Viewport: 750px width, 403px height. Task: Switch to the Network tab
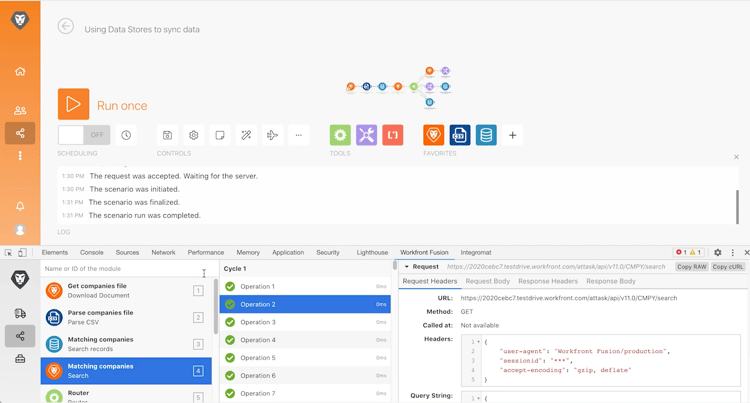tap(163, 252)
